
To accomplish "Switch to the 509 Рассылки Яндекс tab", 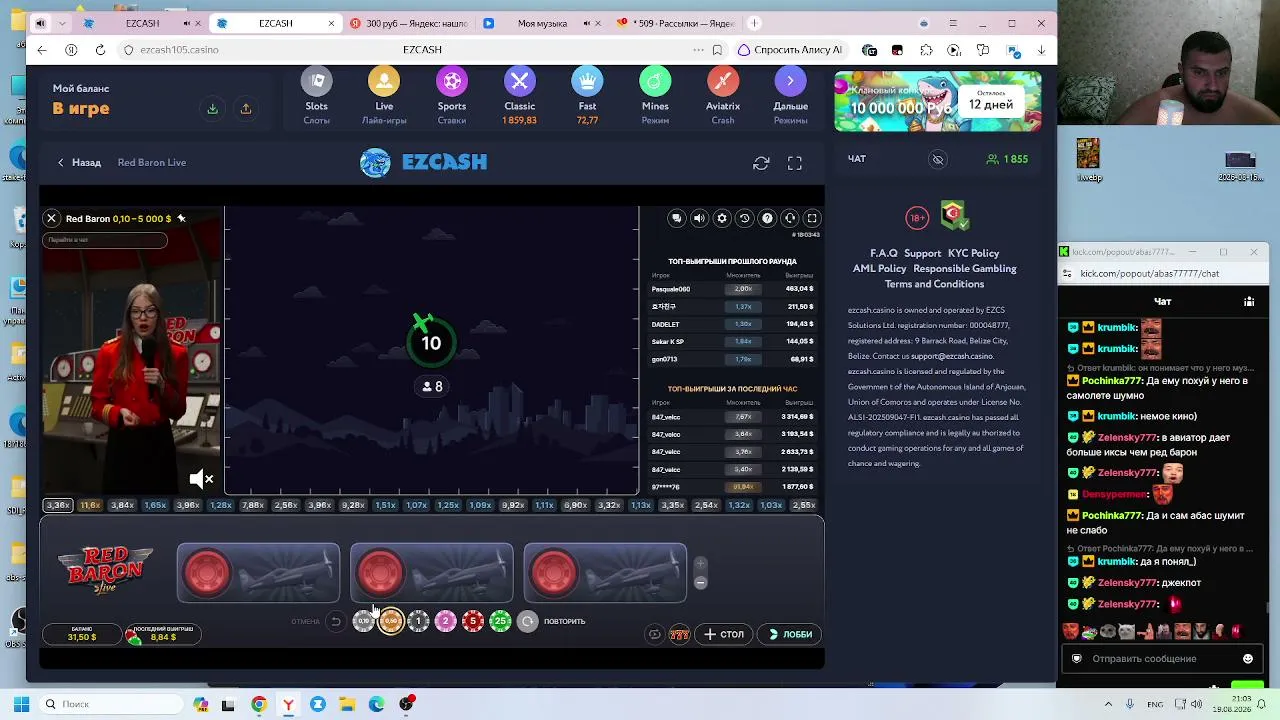I will (x=675, y=23).
